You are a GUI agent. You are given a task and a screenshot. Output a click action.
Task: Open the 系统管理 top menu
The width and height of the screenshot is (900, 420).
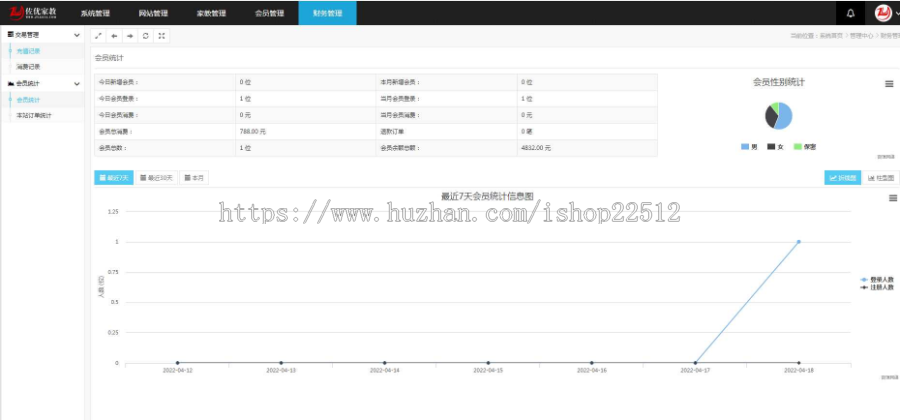[x=95, y=13]
